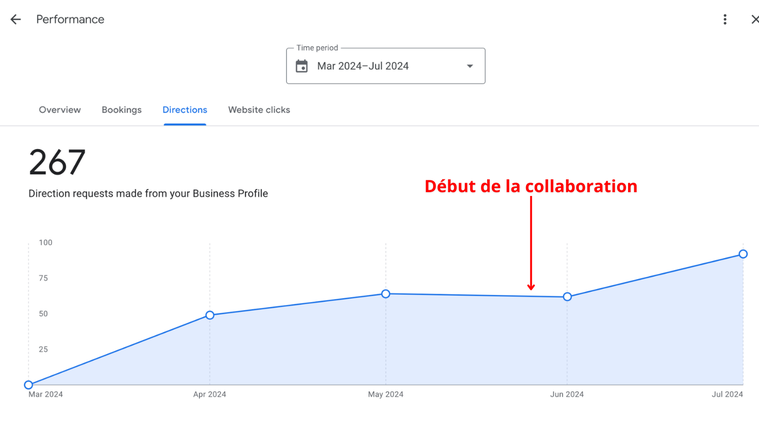Select the Directions tab

pos(185,110)
